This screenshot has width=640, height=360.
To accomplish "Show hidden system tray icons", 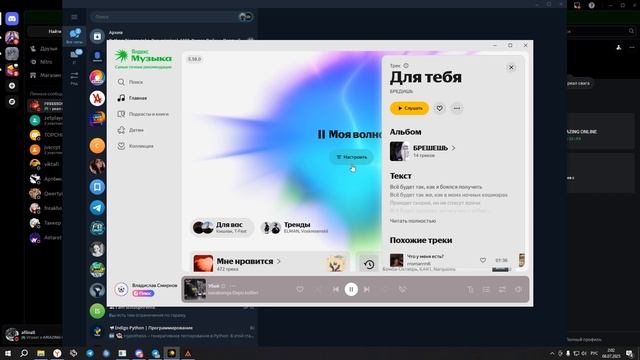I will [x=552, y=353].
